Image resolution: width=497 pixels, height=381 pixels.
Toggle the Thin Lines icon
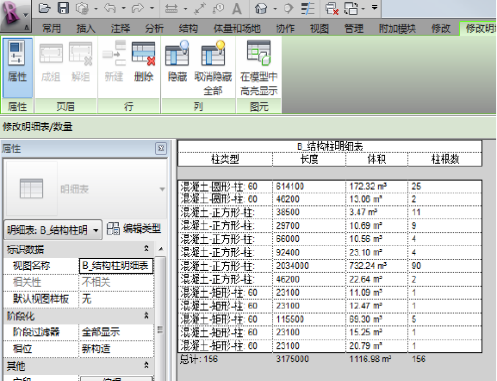[x=307, y=8]
